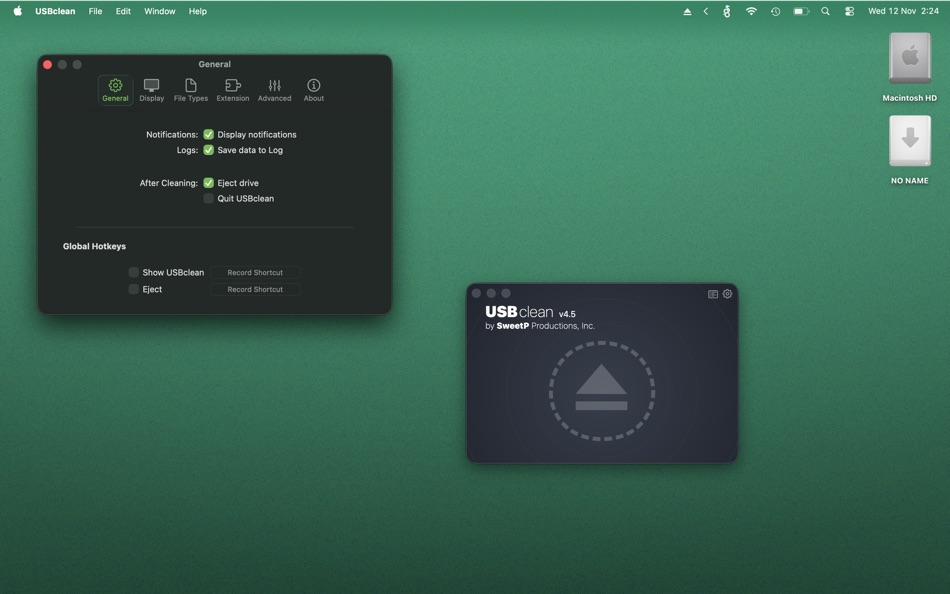The height and width of the screenshot is (594, 950).
Task: Open USBclean settings via the gear icon
Action: (727, 293)
